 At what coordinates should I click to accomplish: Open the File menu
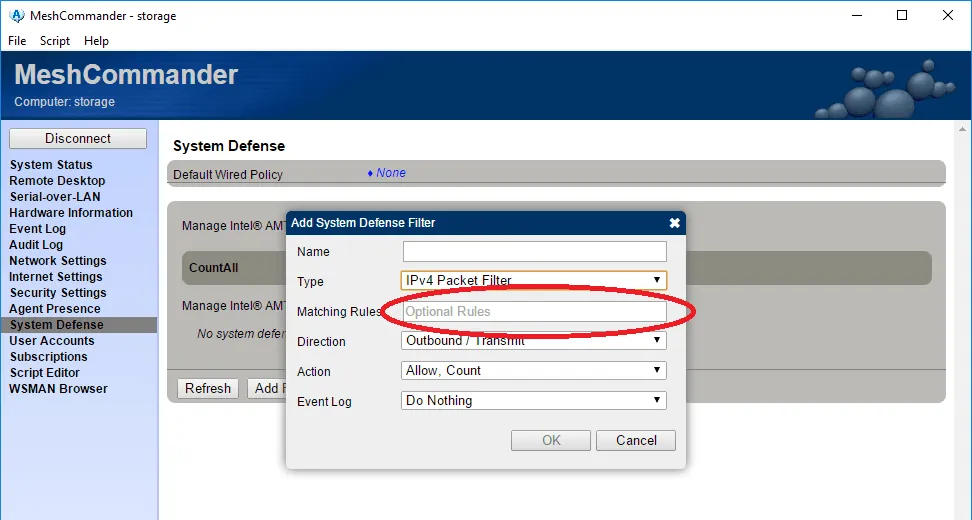(x=17, y=41)
